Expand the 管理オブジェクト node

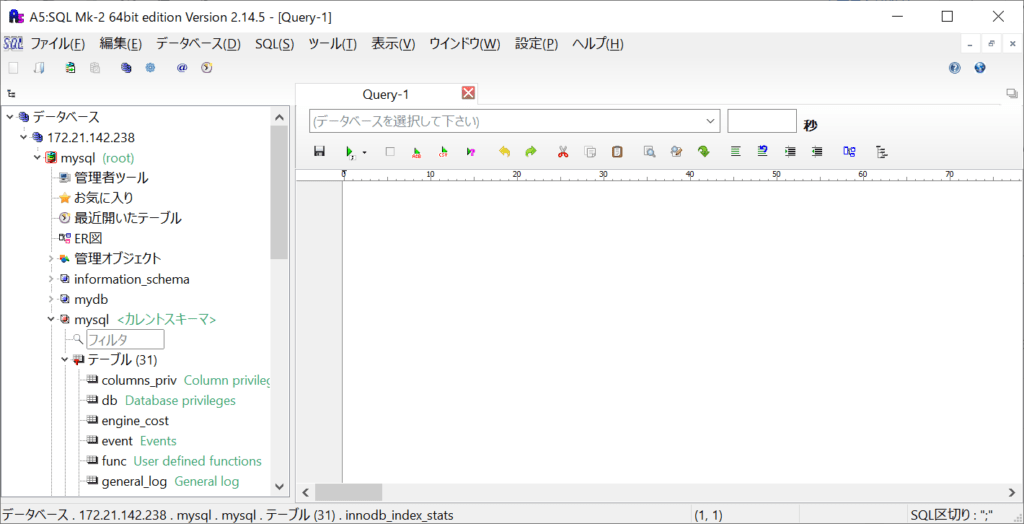(x=51, y=259)
